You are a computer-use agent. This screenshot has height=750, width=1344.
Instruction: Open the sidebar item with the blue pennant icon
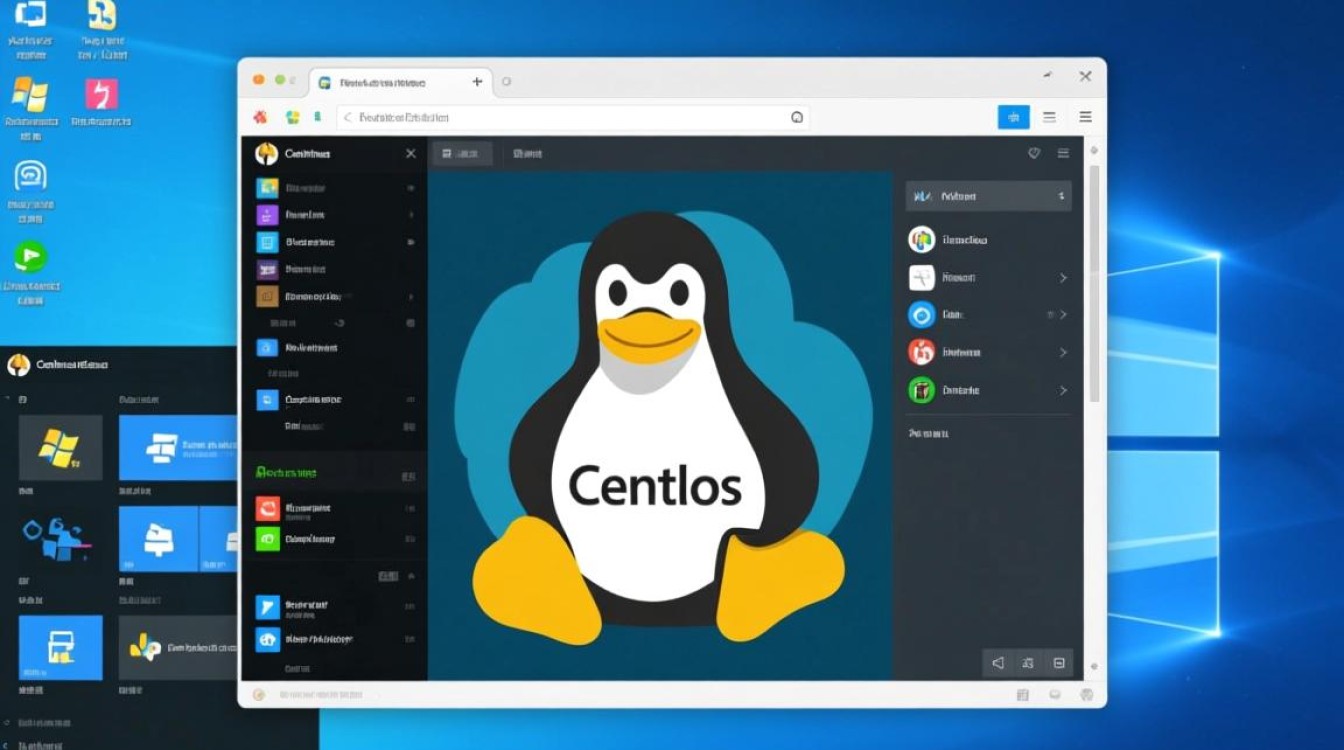(267, 606)
